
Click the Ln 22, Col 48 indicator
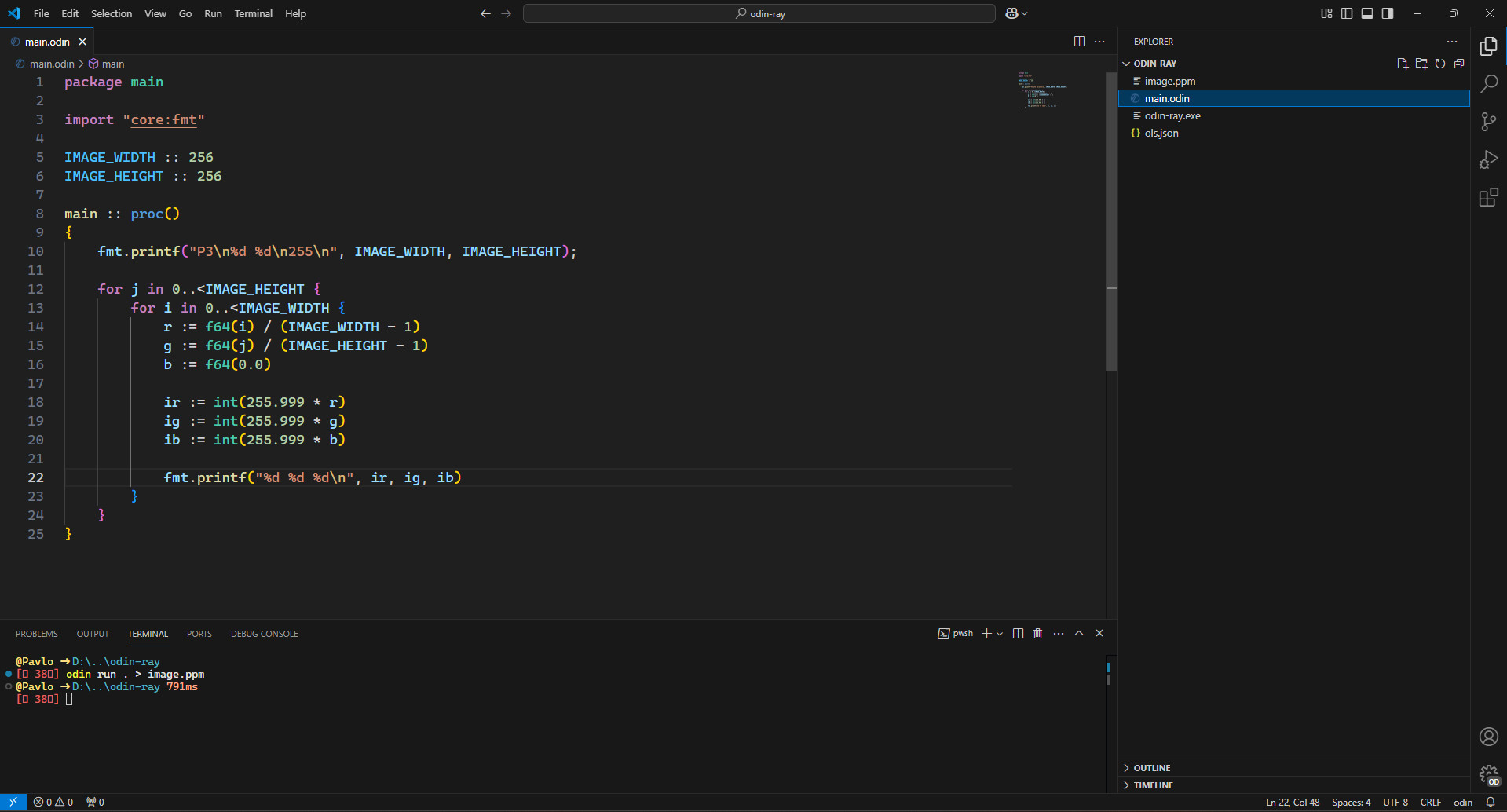tap(1293, 802)
